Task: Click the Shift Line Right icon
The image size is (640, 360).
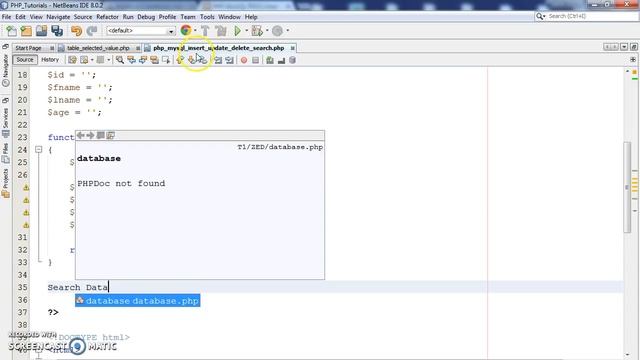Action: pos(229,60)
